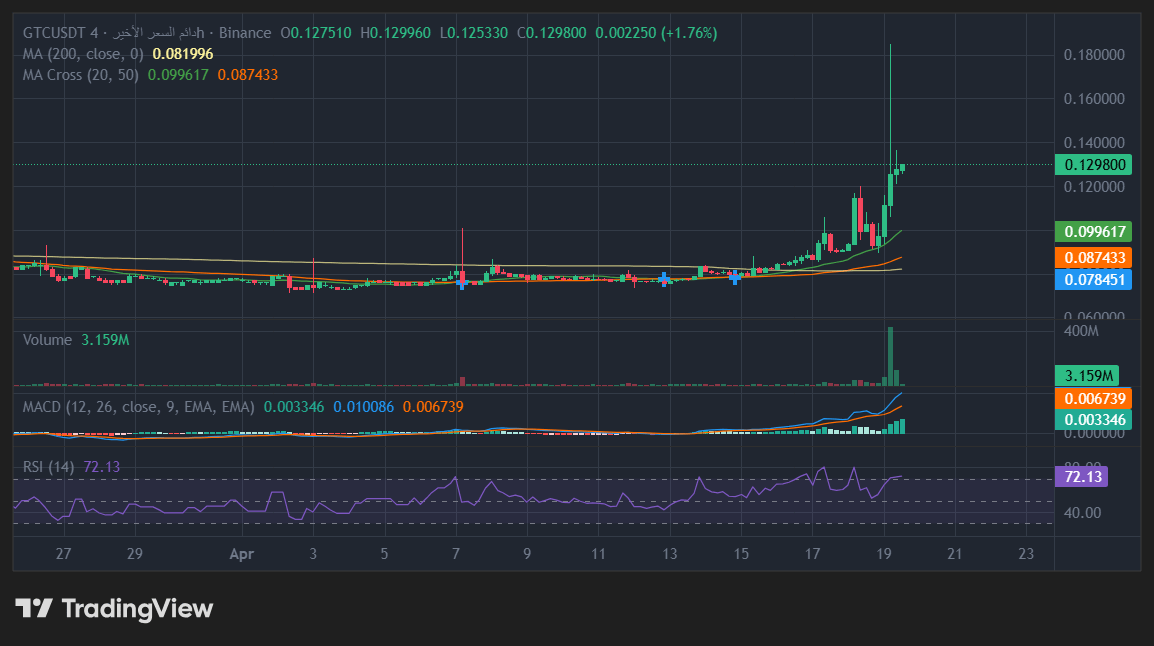The width and height of the screenshot is (1154, 646).
Task: Click the GTCUSDT symbol title
Action: click(60, 33)
